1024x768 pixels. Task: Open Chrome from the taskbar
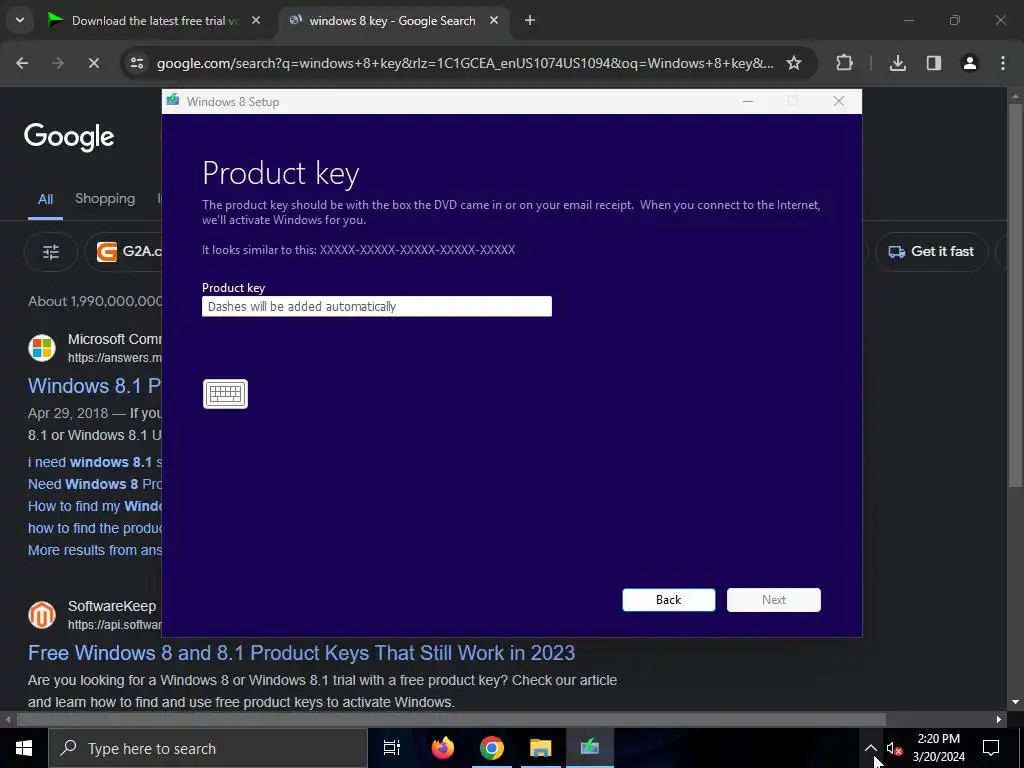coord(492,748)
